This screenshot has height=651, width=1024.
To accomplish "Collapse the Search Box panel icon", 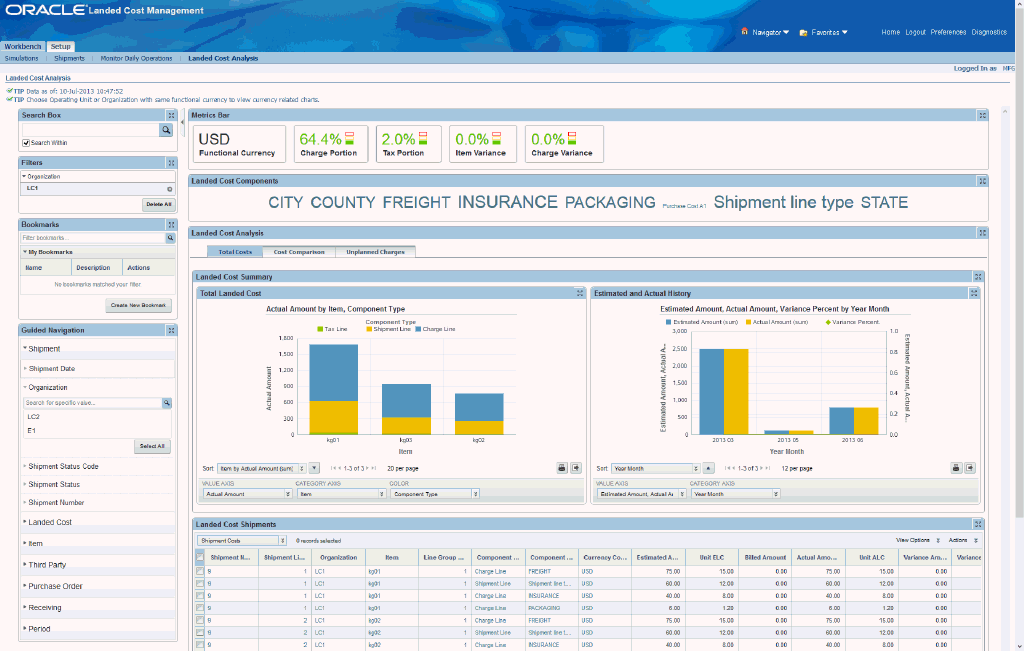I will 171,115.
